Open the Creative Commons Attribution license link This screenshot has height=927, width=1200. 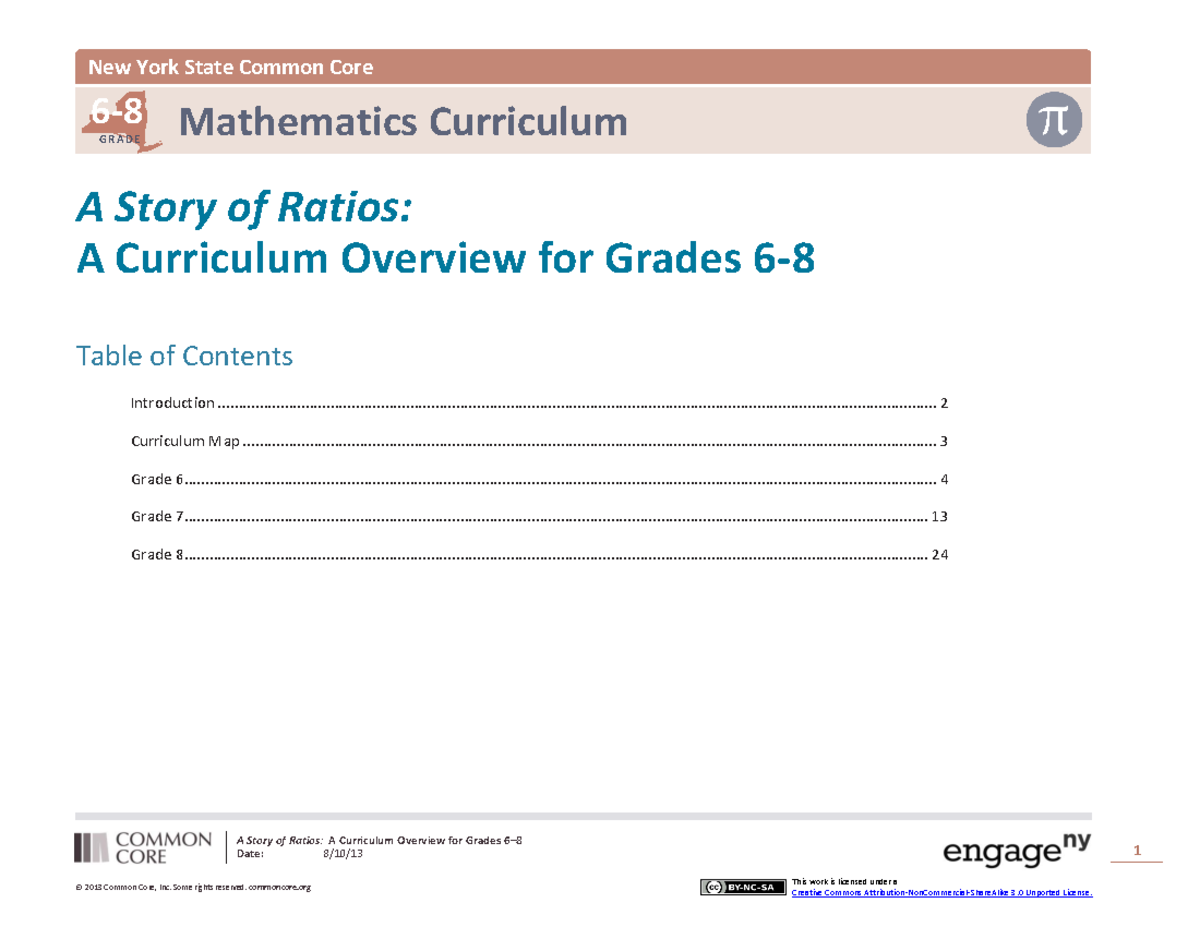pos(940,891)
